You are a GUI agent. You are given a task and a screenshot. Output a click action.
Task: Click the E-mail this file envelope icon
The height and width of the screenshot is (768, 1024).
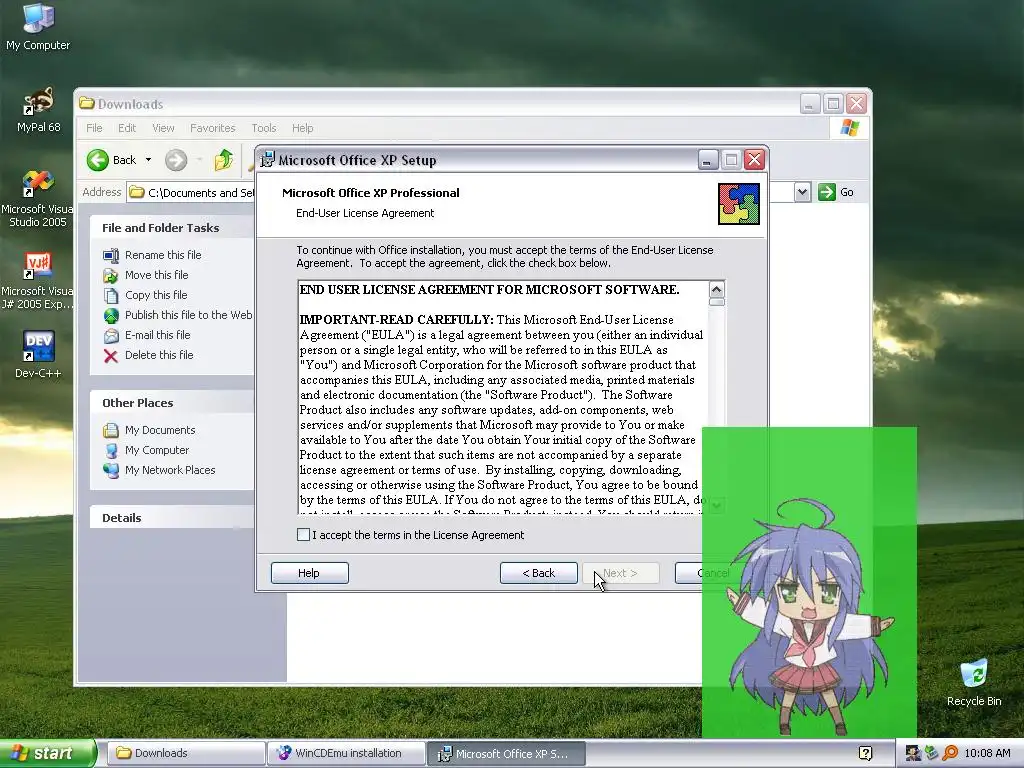point(111,336)
